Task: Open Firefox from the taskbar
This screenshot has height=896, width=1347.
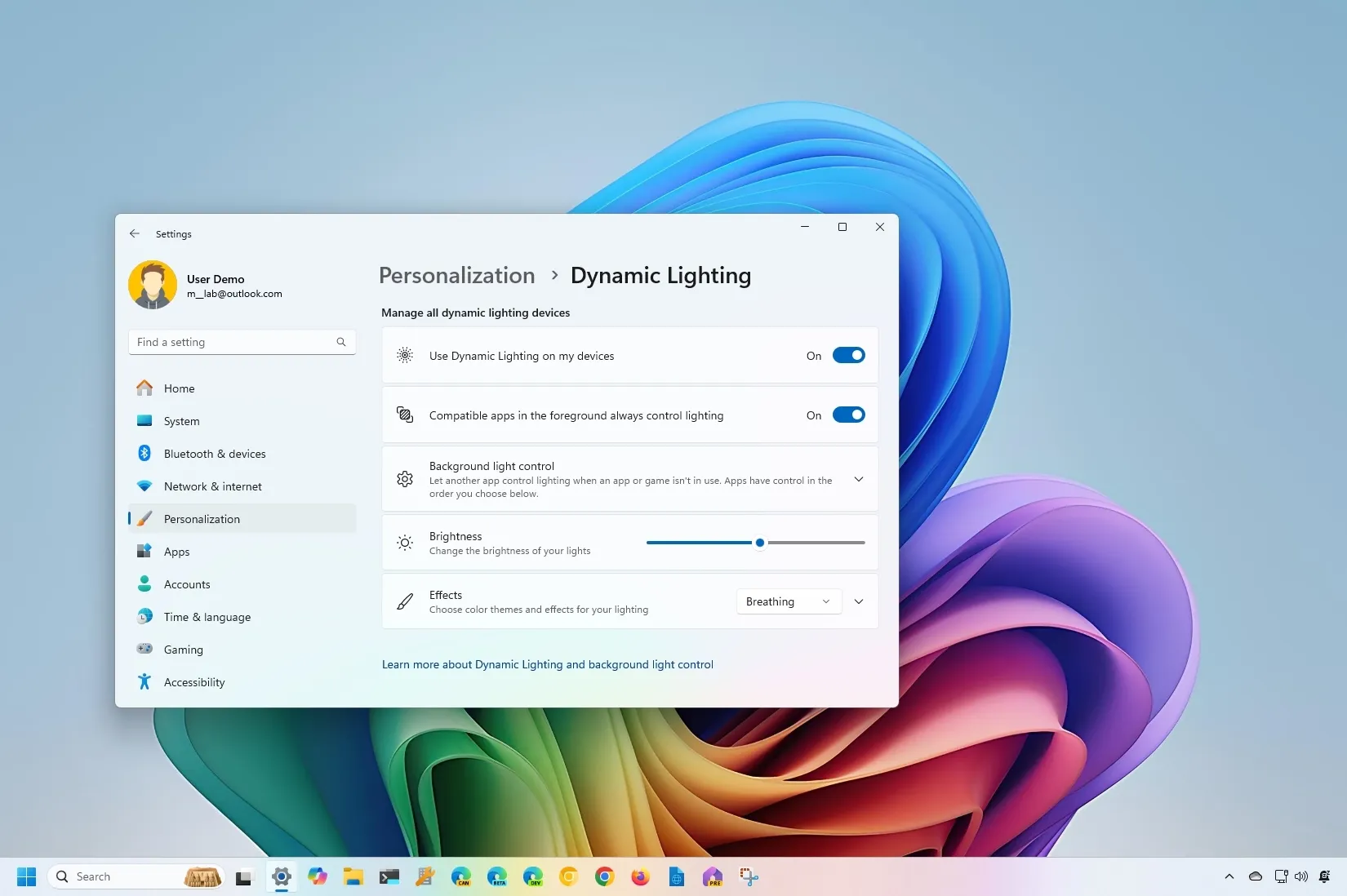Action: pyautogui.click(x=640, y=876)
